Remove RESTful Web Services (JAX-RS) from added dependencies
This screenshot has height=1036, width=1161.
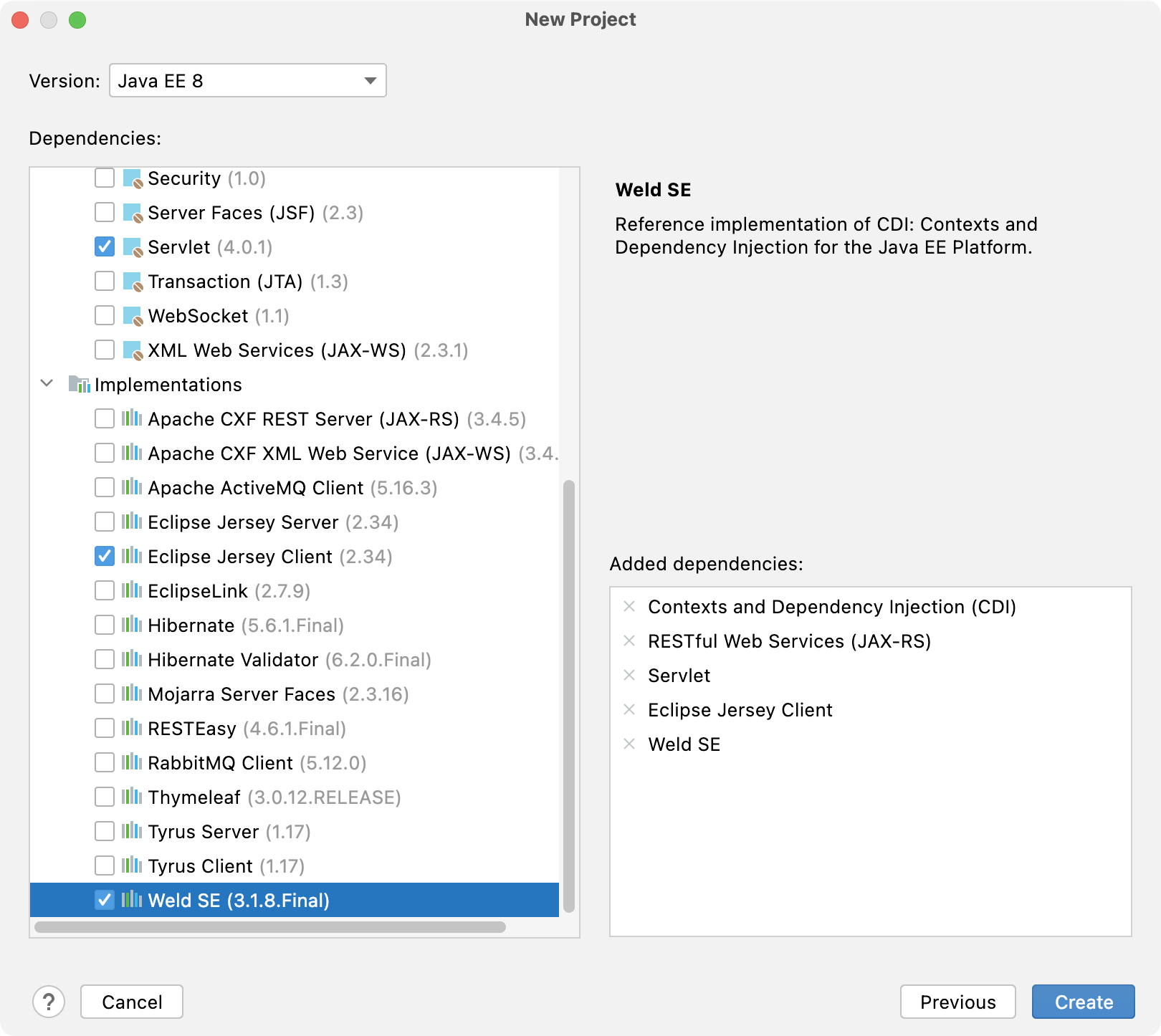pyautogui.click(x=629, y=641)
